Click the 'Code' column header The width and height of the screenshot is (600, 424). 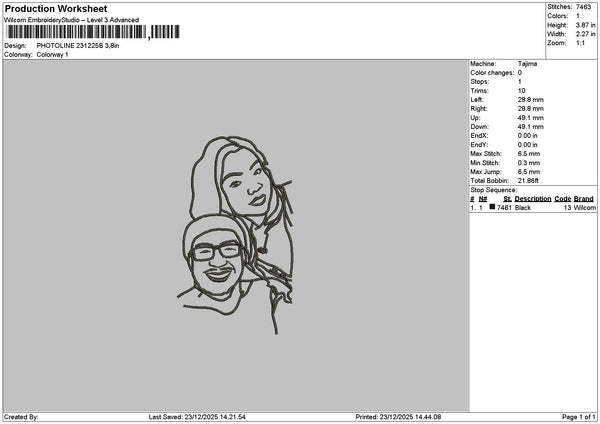click(562, 199)
